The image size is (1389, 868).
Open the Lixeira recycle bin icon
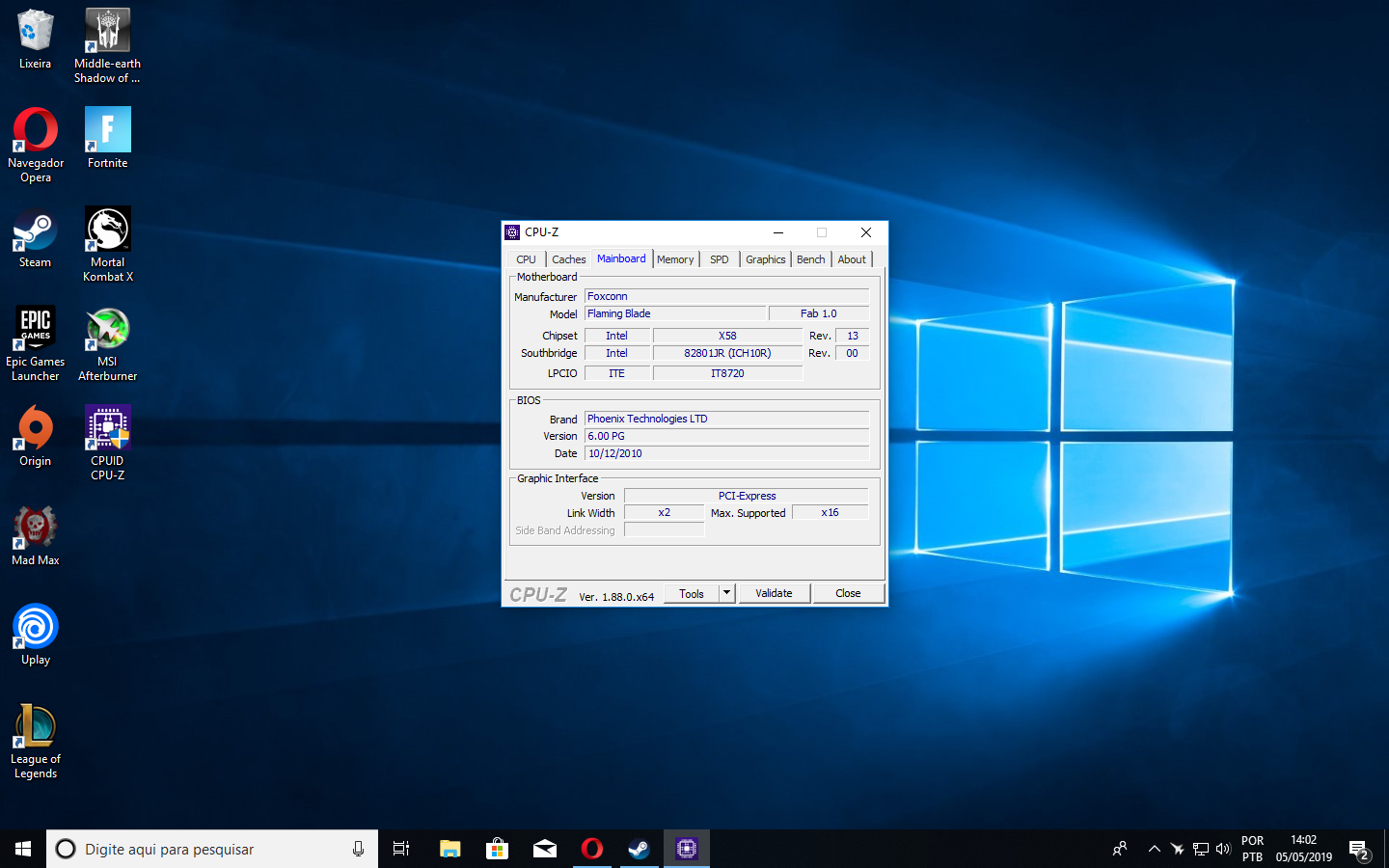tap(35, 40)
